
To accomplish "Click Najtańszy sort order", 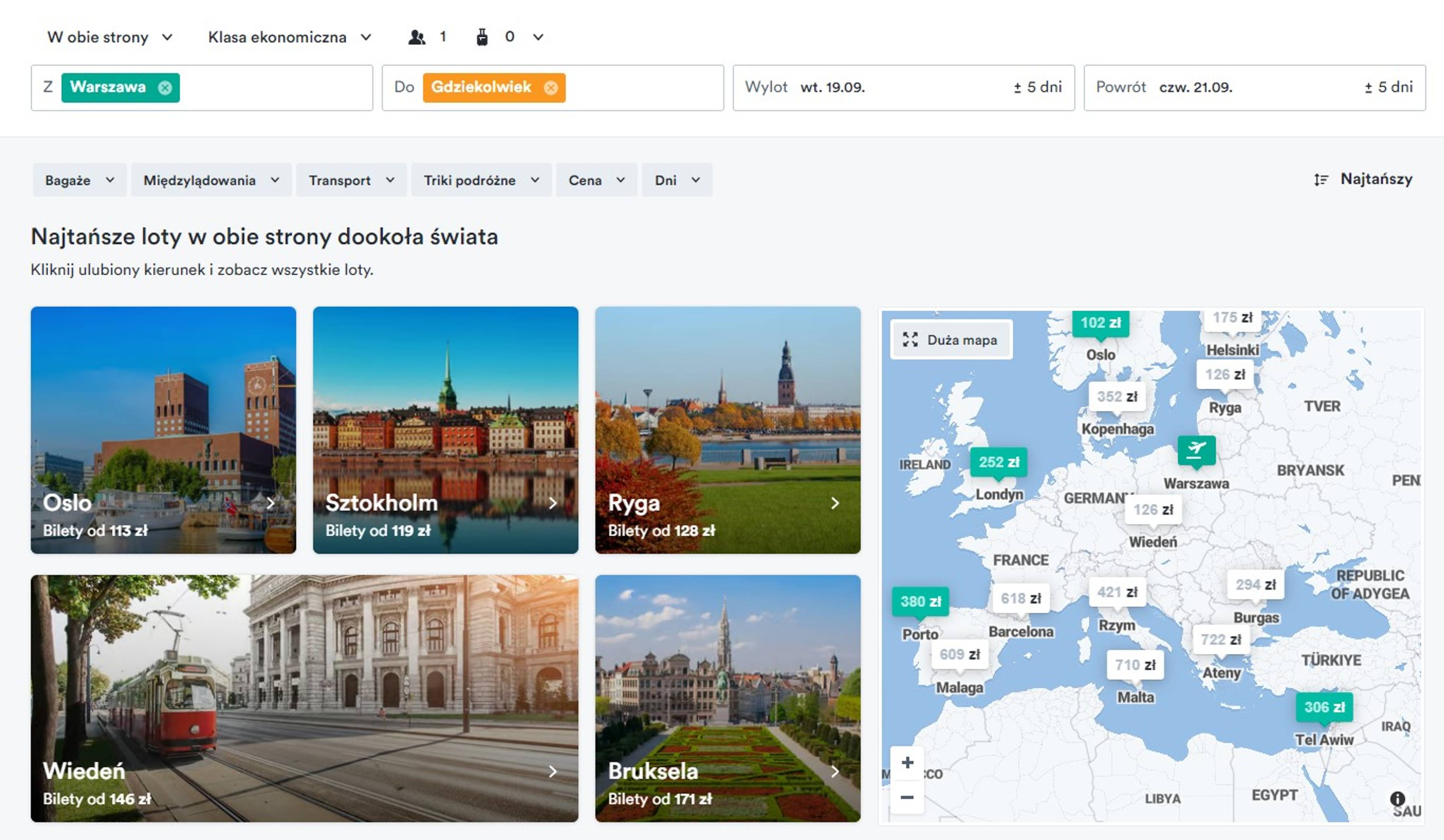I will (x=1363, y=179).
